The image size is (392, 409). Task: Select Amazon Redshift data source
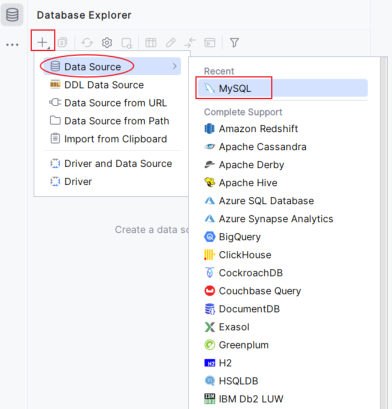pos(282,128)
